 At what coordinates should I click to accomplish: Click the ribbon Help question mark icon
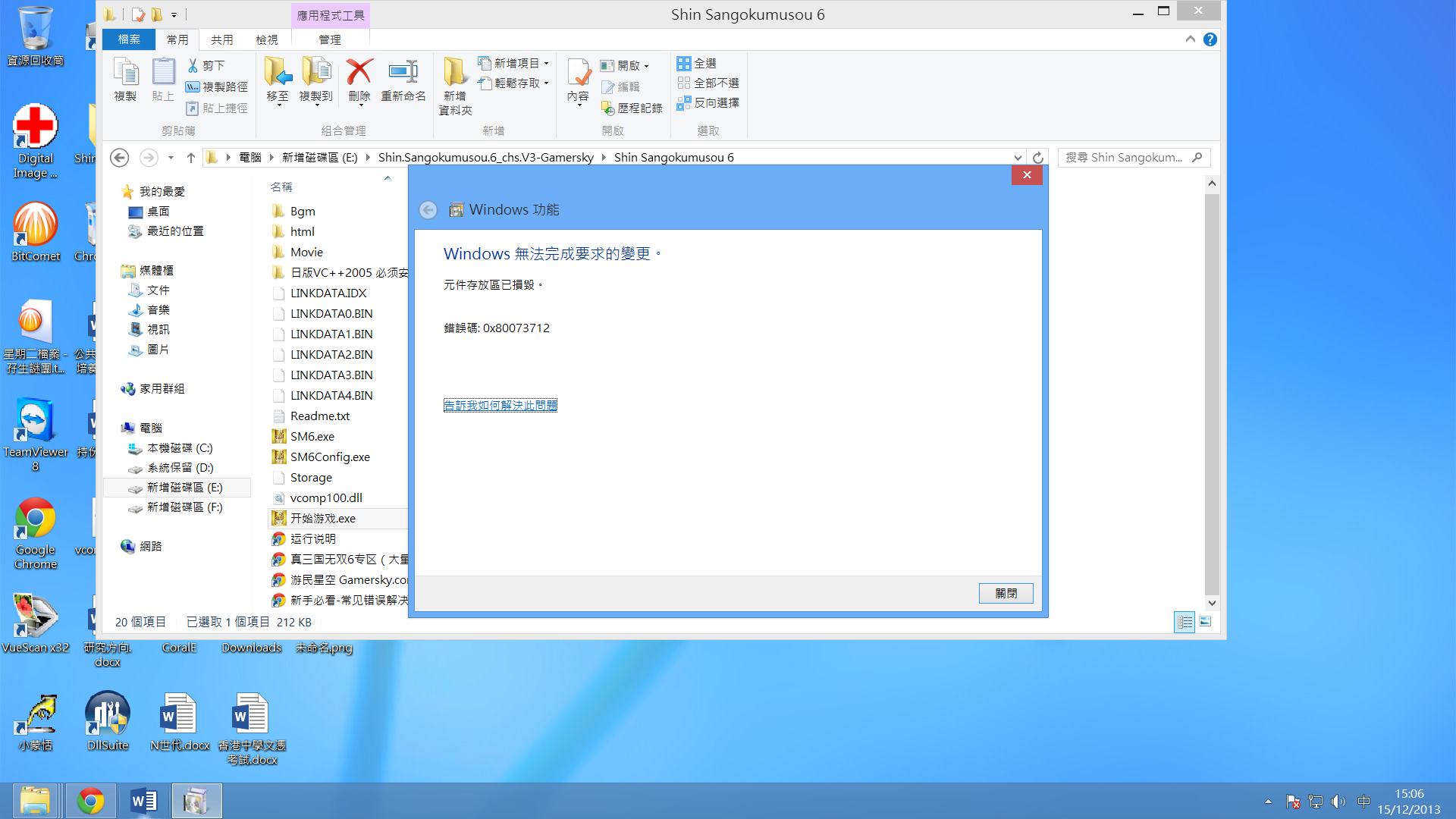pos(1210,39)
